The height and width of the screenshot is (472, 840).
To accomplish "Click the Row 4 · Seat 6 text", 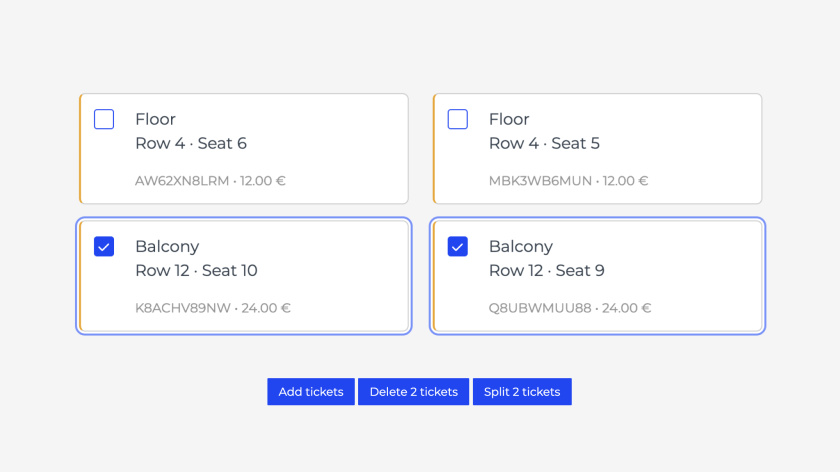I will click(x=191, y=143).
